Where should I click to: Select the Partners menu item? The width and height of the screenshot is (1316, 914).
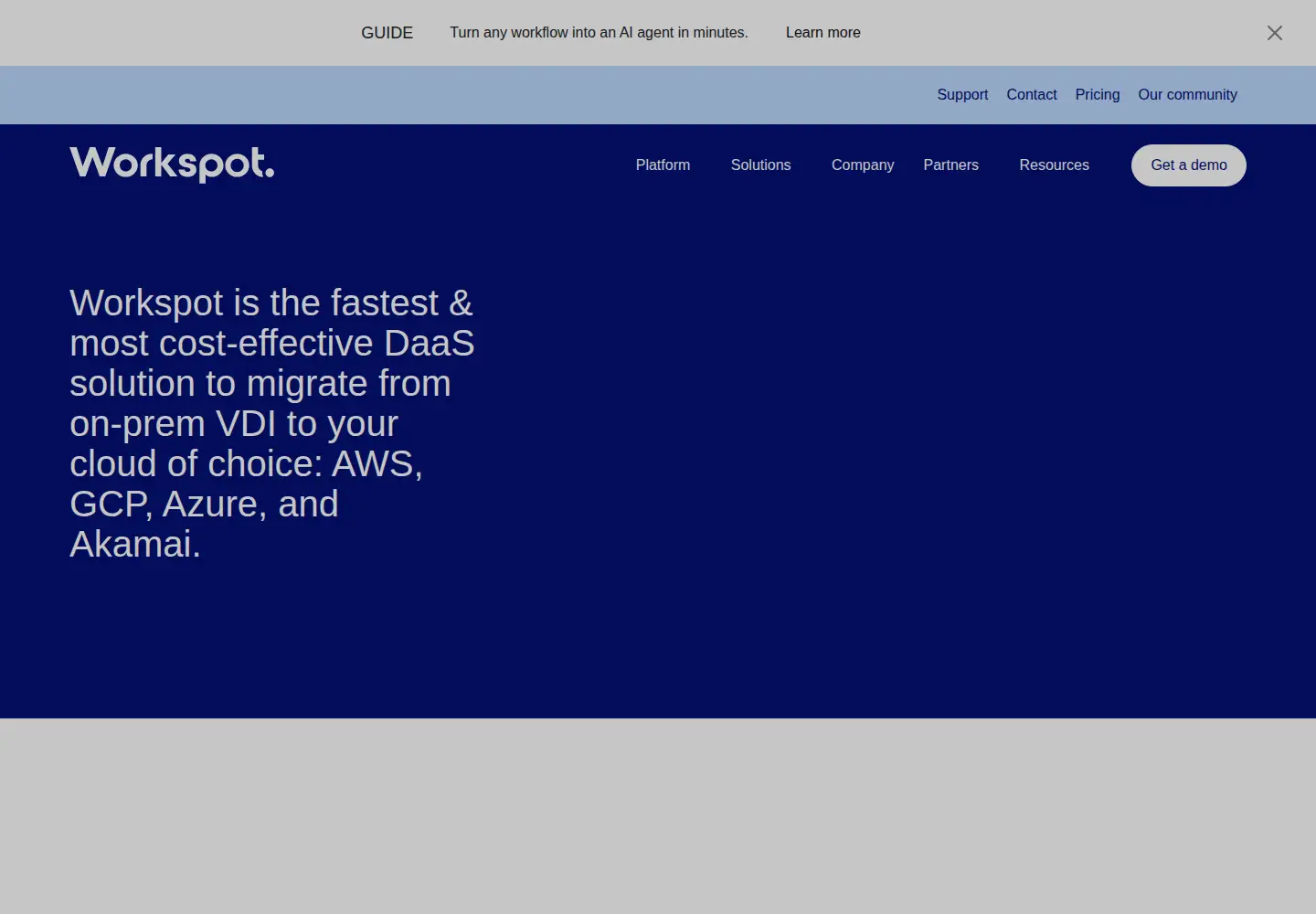pyautogui.click(x=950, y=165)
